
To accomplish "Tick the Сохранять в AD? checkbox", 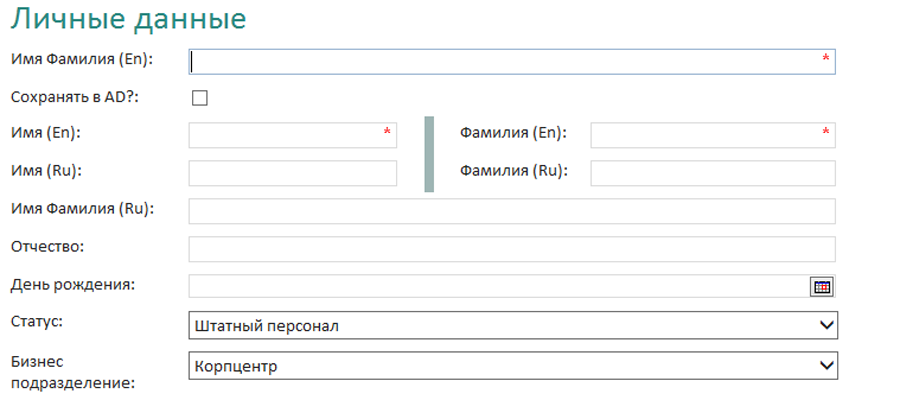I will [200, 98].
